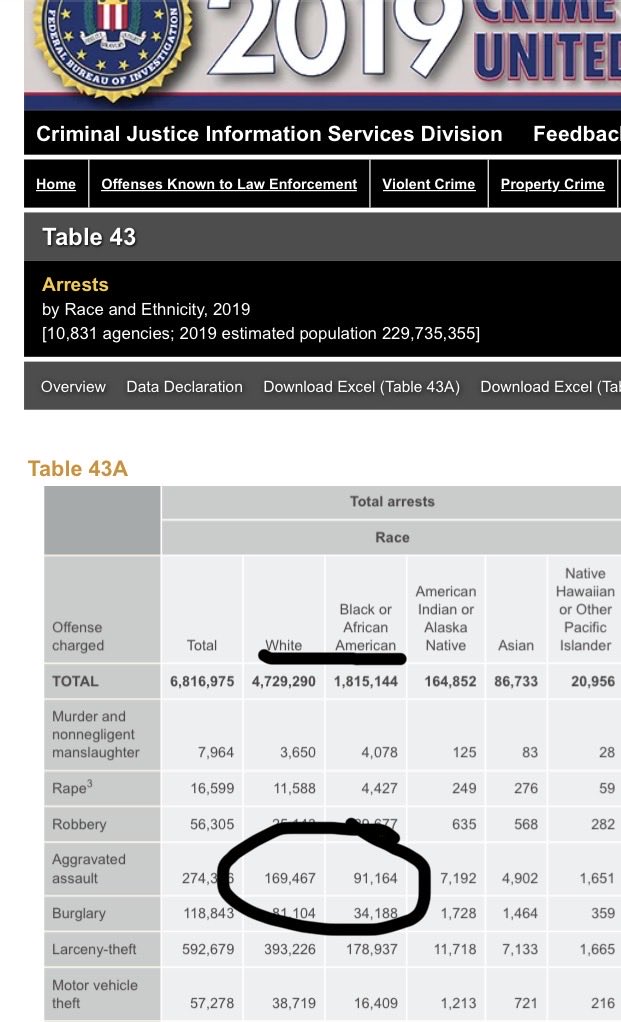Click the value 38,719

pyautogui.click(x=294, y=1003)
